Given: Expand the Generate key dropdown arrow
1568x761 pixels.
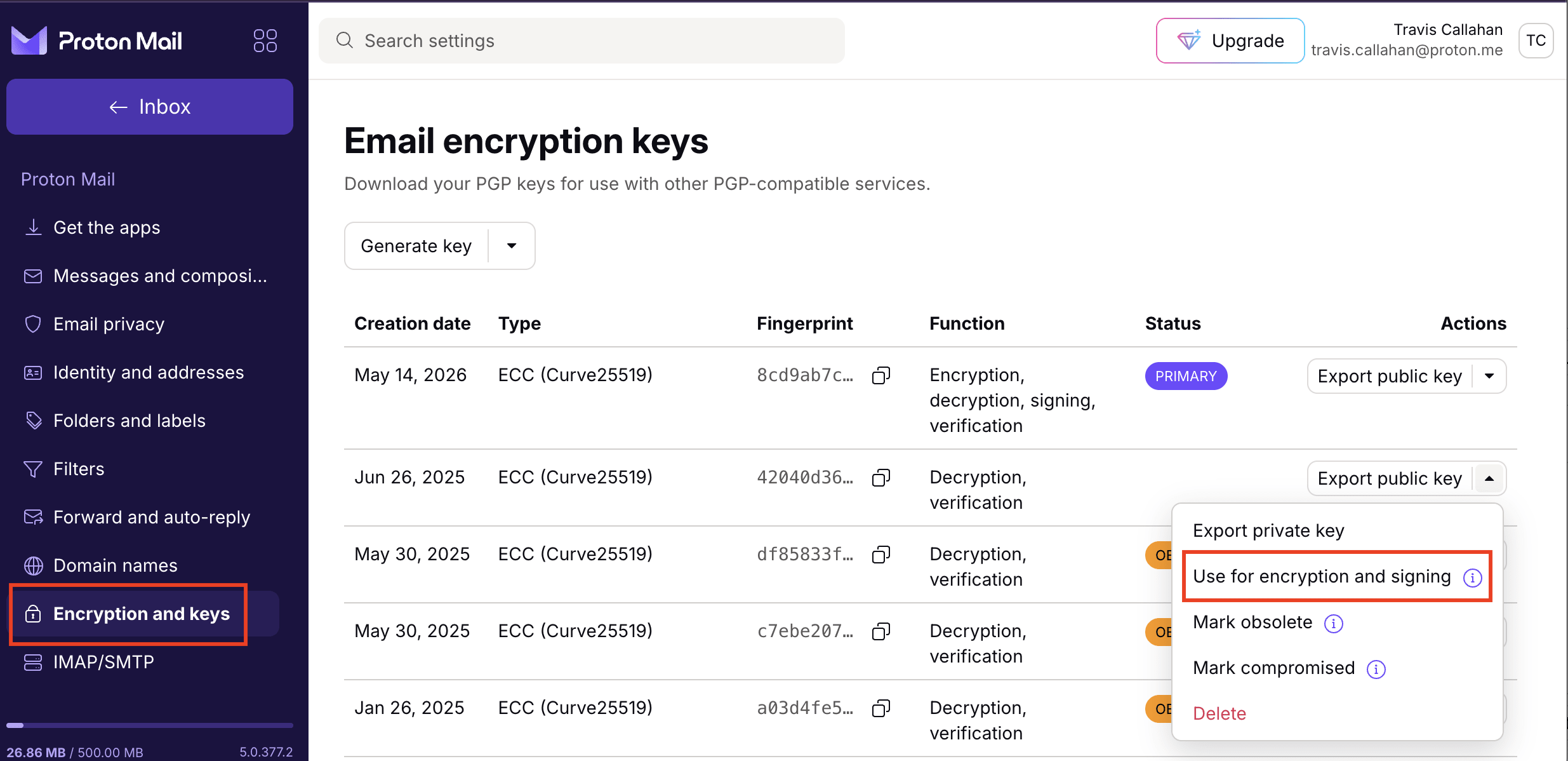Looking at the screenshot, I should (x=512, y=246).
